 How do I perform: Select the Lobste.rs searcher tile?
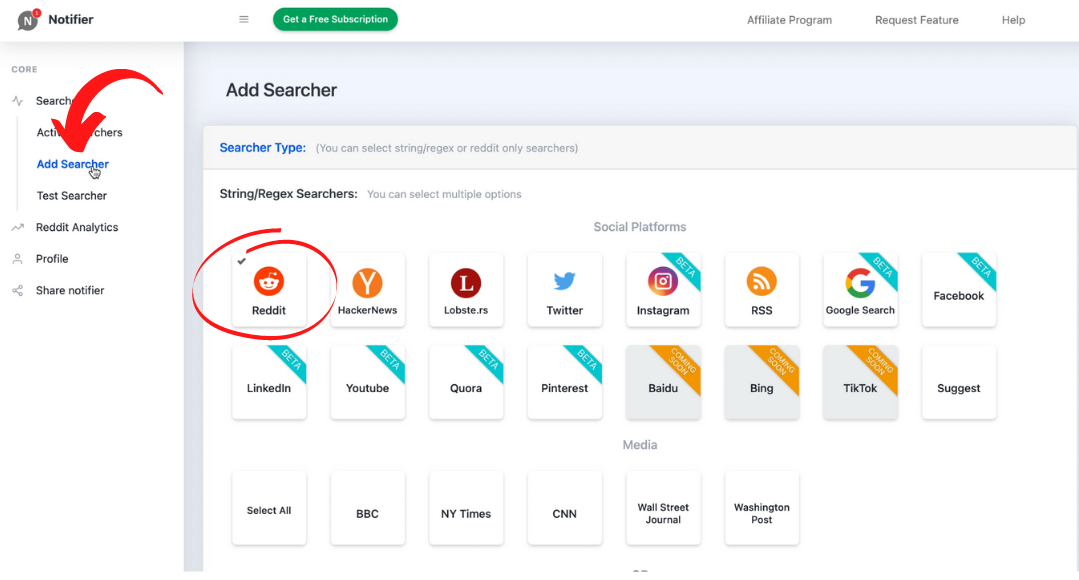point(466,289)
